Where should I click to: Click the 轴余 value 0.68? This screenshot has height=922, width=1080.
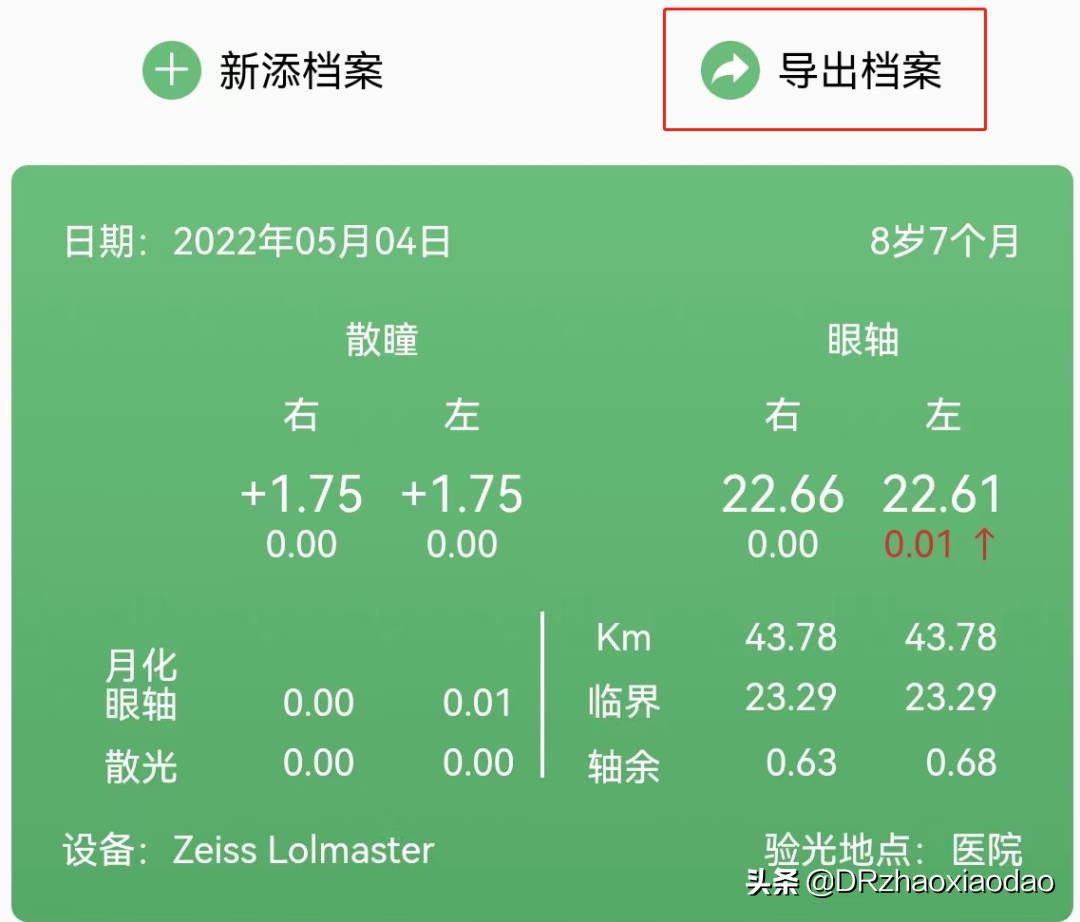[x=962, y=763]
